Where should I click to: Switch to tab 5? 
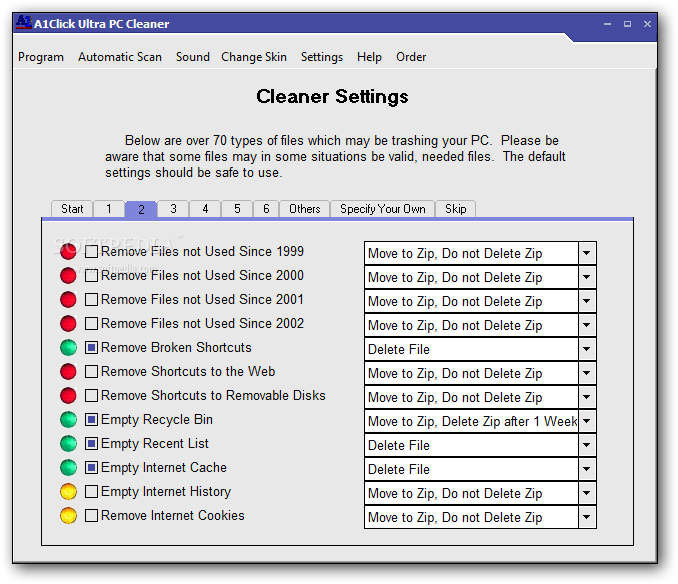pos(237,209)
